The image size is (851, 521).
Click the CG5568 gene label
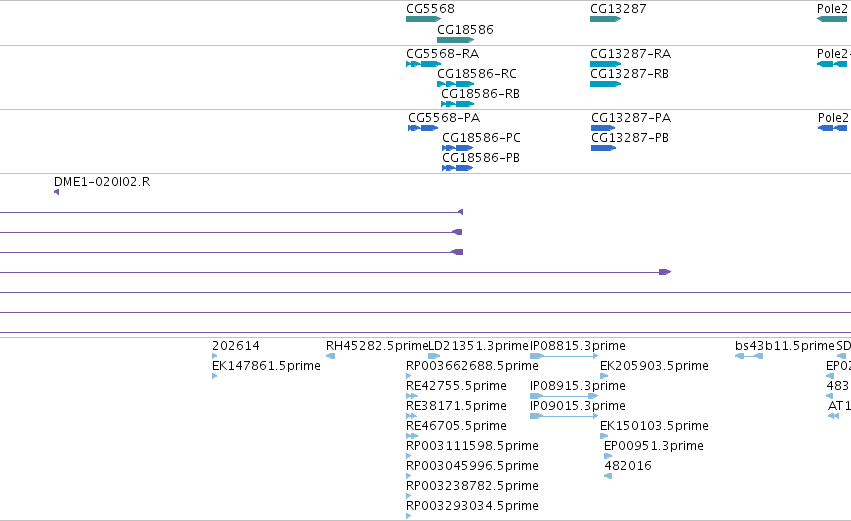coord(430,9)
